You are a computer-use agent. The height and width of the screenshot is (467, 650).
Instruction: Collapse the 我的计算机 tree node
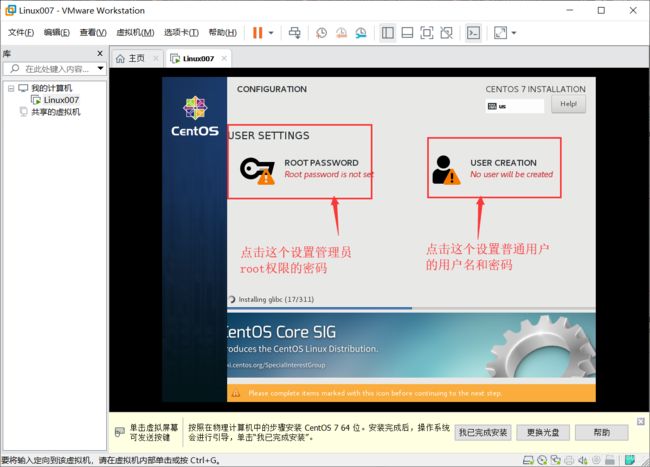11,88
